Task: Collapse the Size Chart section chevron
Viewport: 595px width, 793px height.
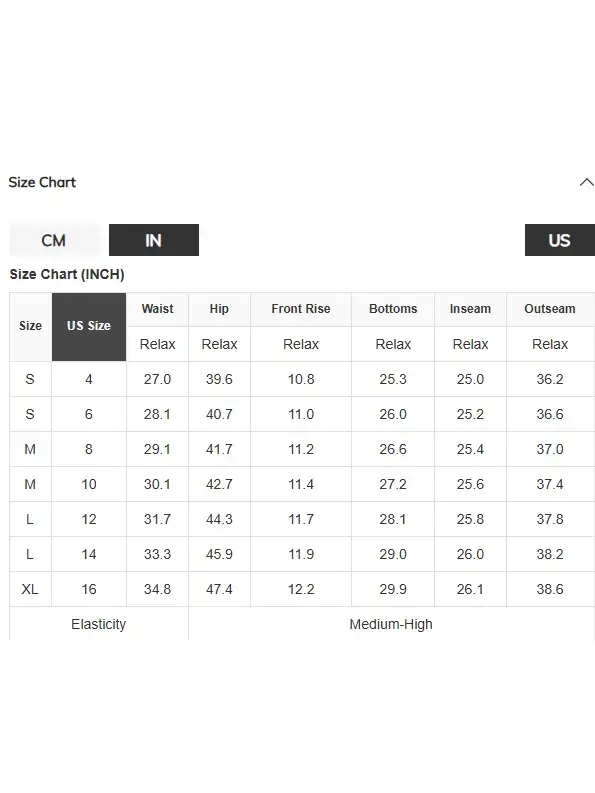Action: (x=587, y=182)
